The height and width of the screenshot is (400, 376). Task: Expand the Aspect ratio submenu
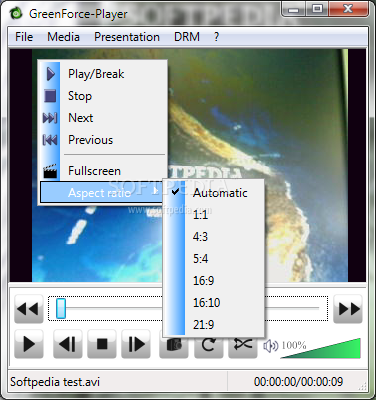point(102,192)
